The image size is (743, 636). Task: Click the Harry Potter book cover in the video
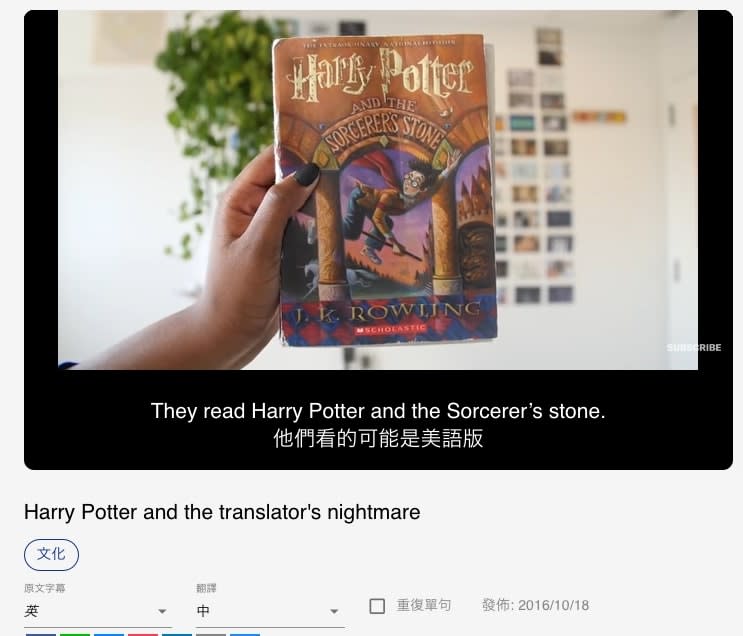[384, 190]
